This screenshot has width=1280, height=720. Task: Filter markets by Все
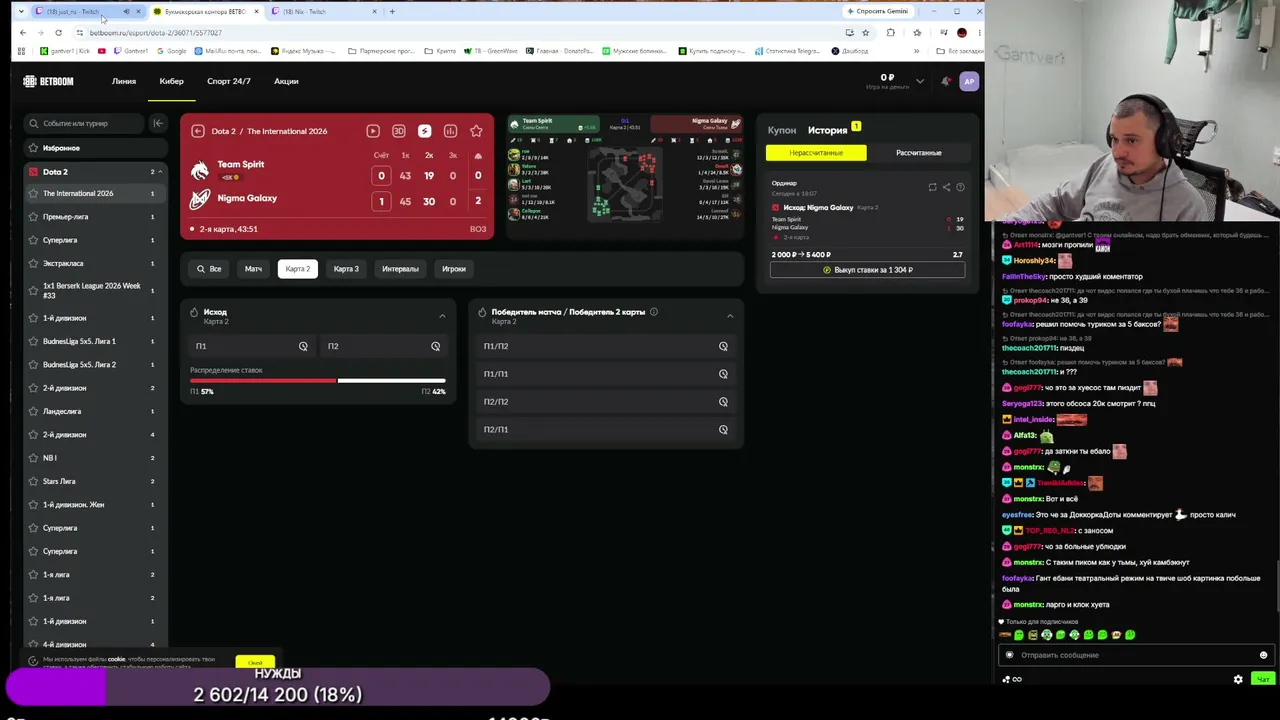pyautogui.click(x=209, y=269)
